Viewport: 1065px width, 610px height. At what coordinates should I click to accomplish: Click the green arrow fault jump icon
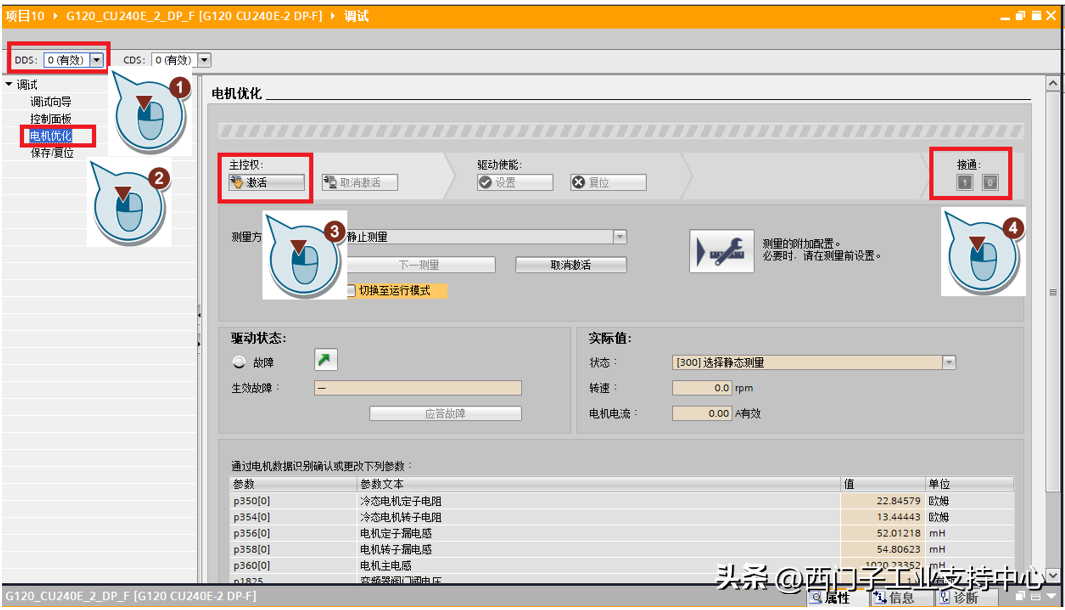click(x=326, y=361)
